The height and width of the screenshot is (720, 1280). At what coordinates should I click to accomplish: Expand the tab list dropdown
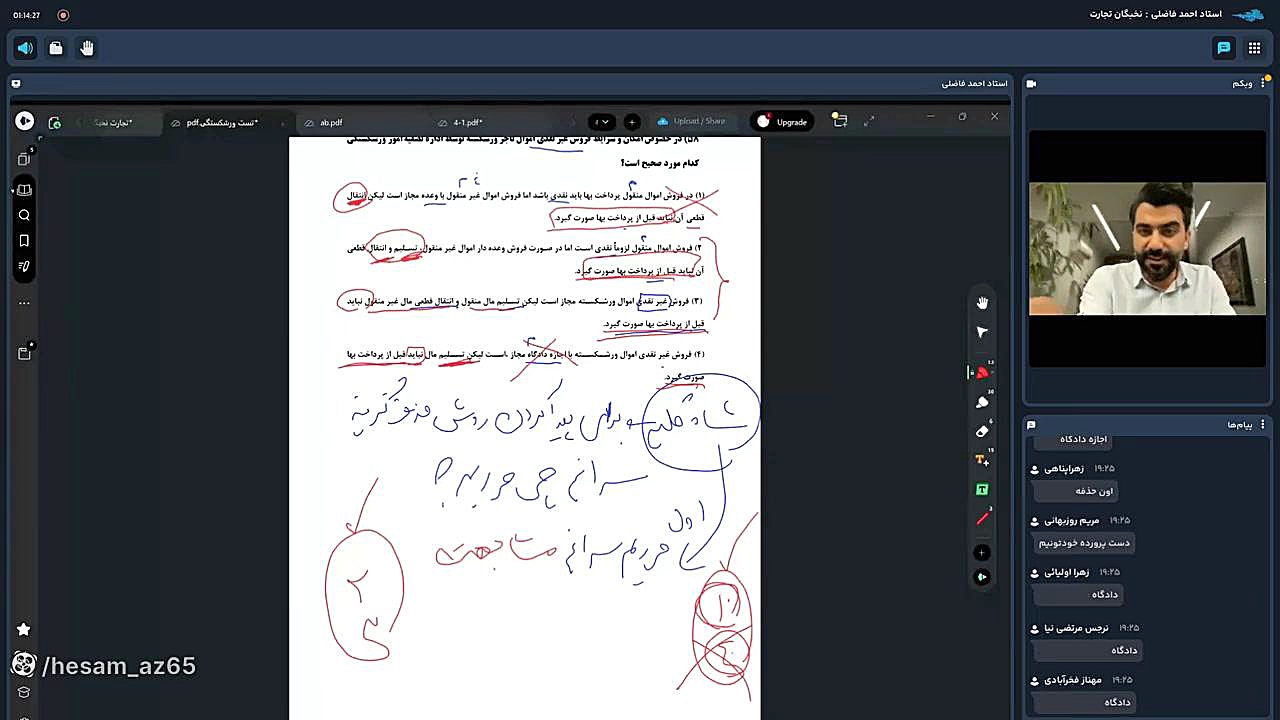point(601,122)
